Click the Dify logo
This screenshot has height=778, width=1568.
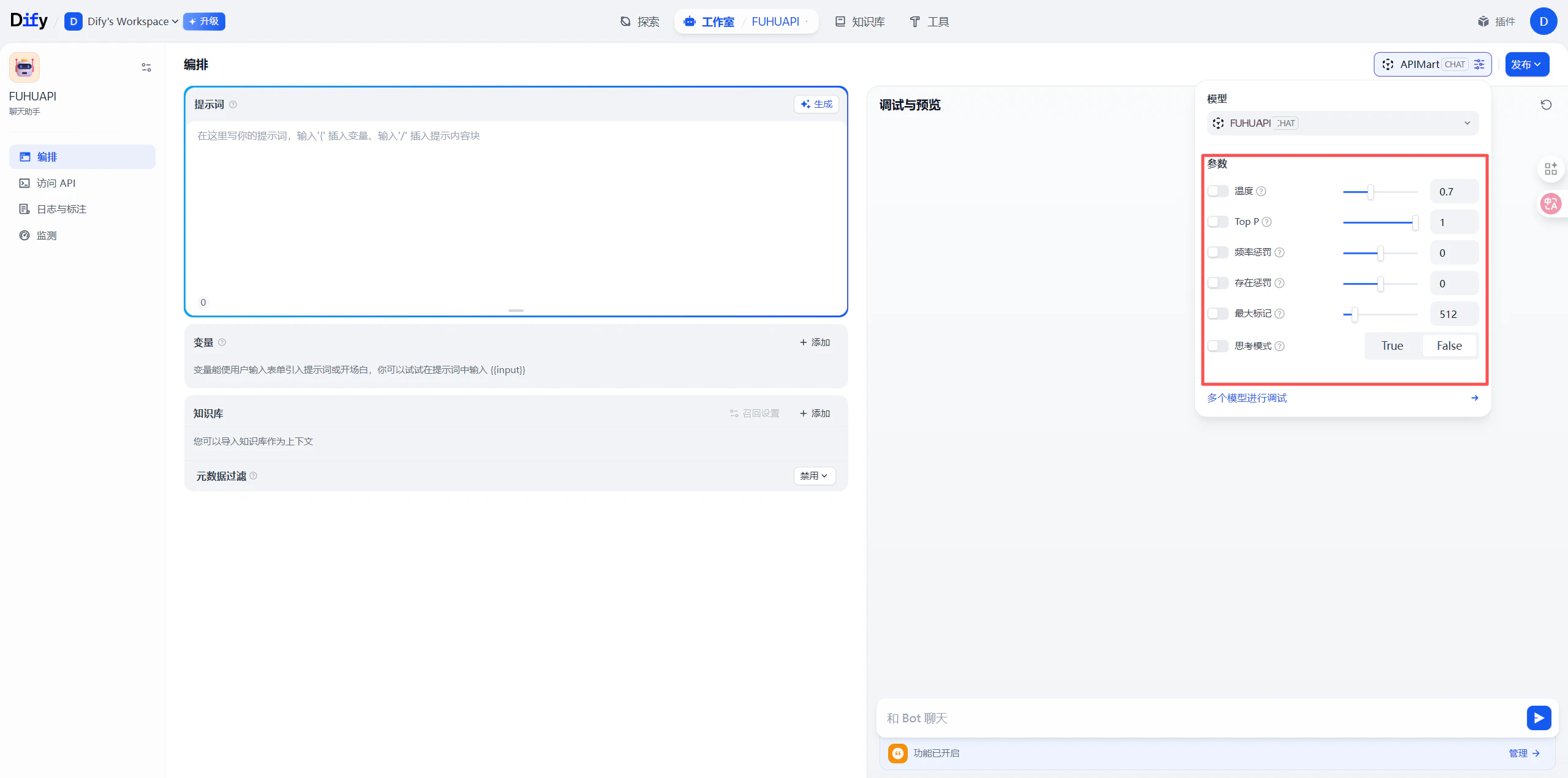click(29, 21)
